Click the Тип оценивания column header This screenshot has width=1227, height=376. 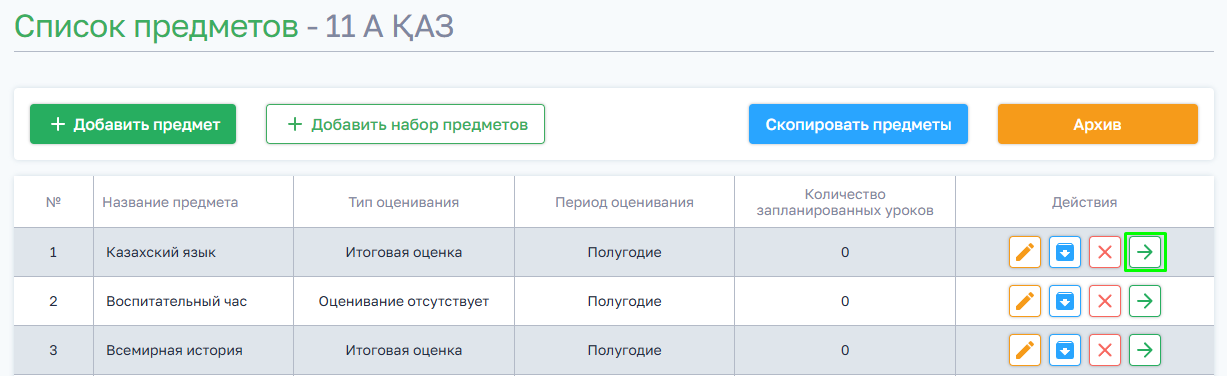pos(404,202)
